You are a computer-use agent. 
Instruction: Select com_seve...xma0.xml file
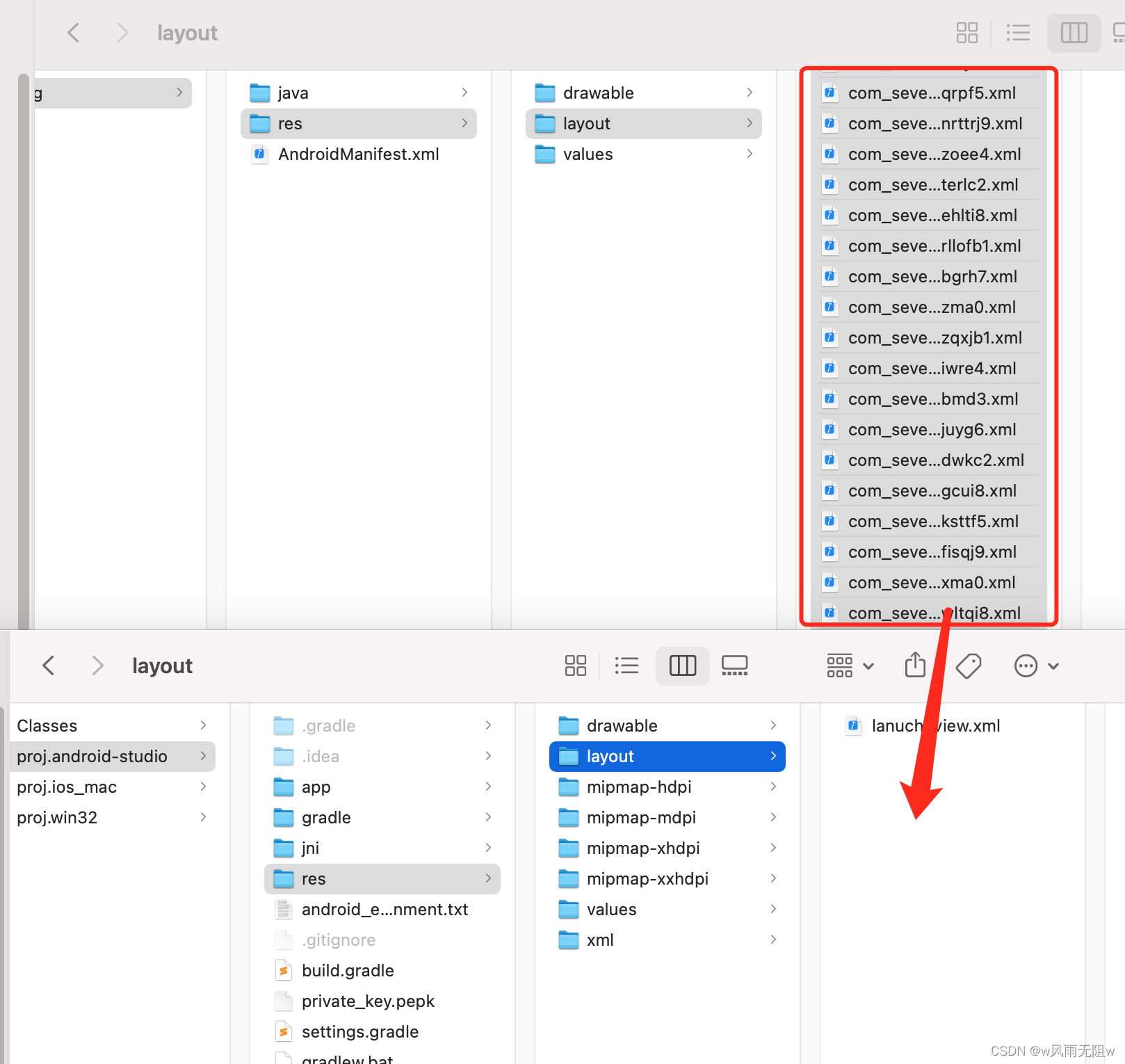(929, 582)
